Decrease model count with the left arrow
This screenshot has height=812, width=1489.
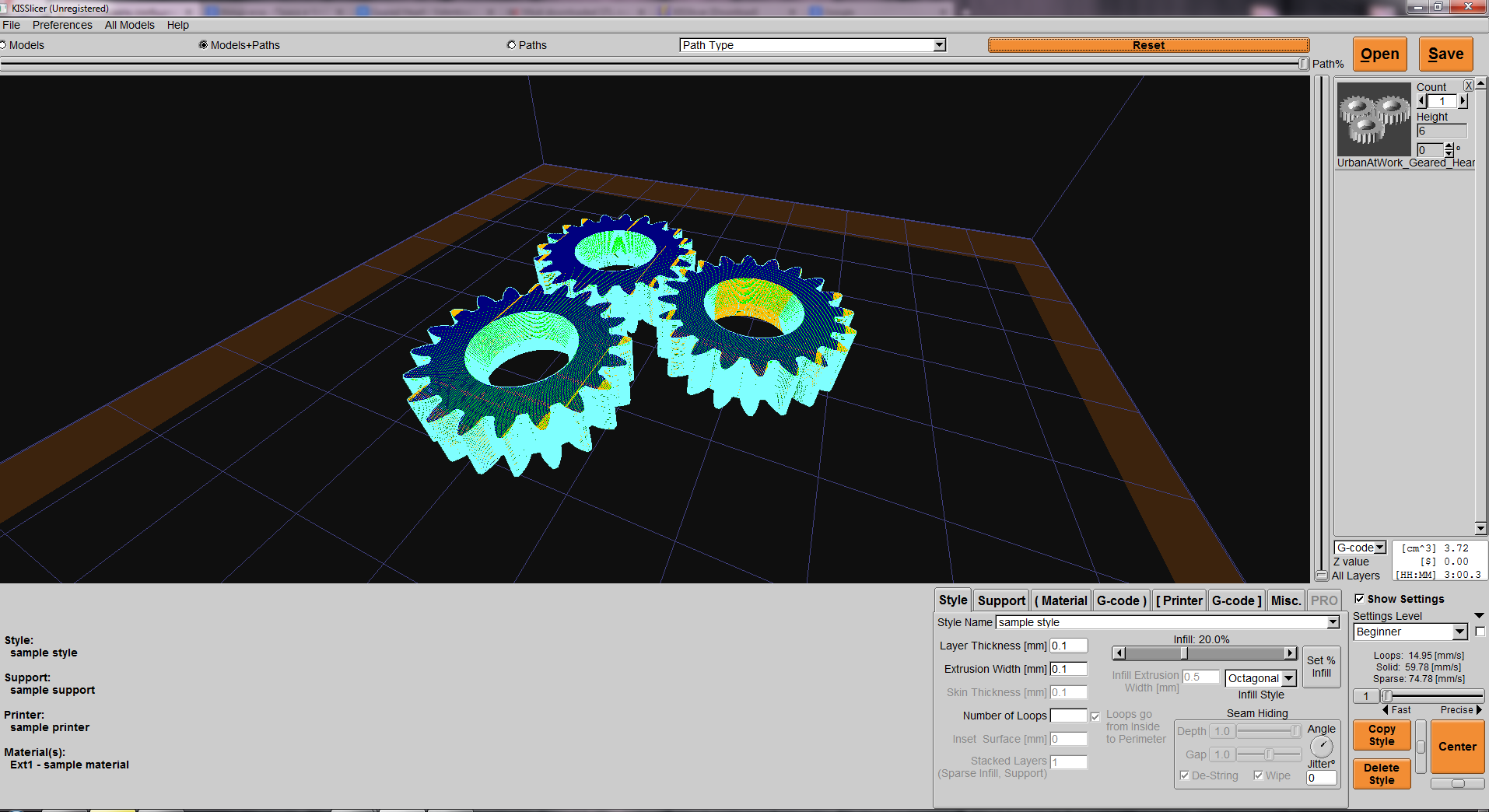(1421, 101)
